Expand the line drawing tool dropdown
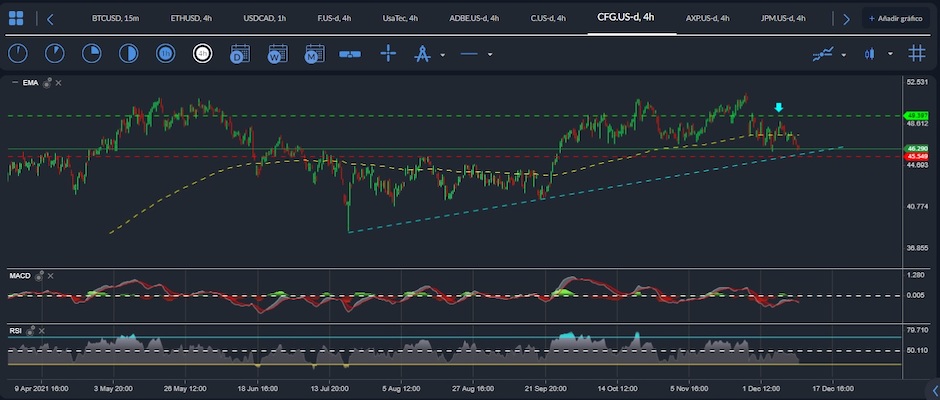Viewport: 940px width, 400px height. [490, 55]
